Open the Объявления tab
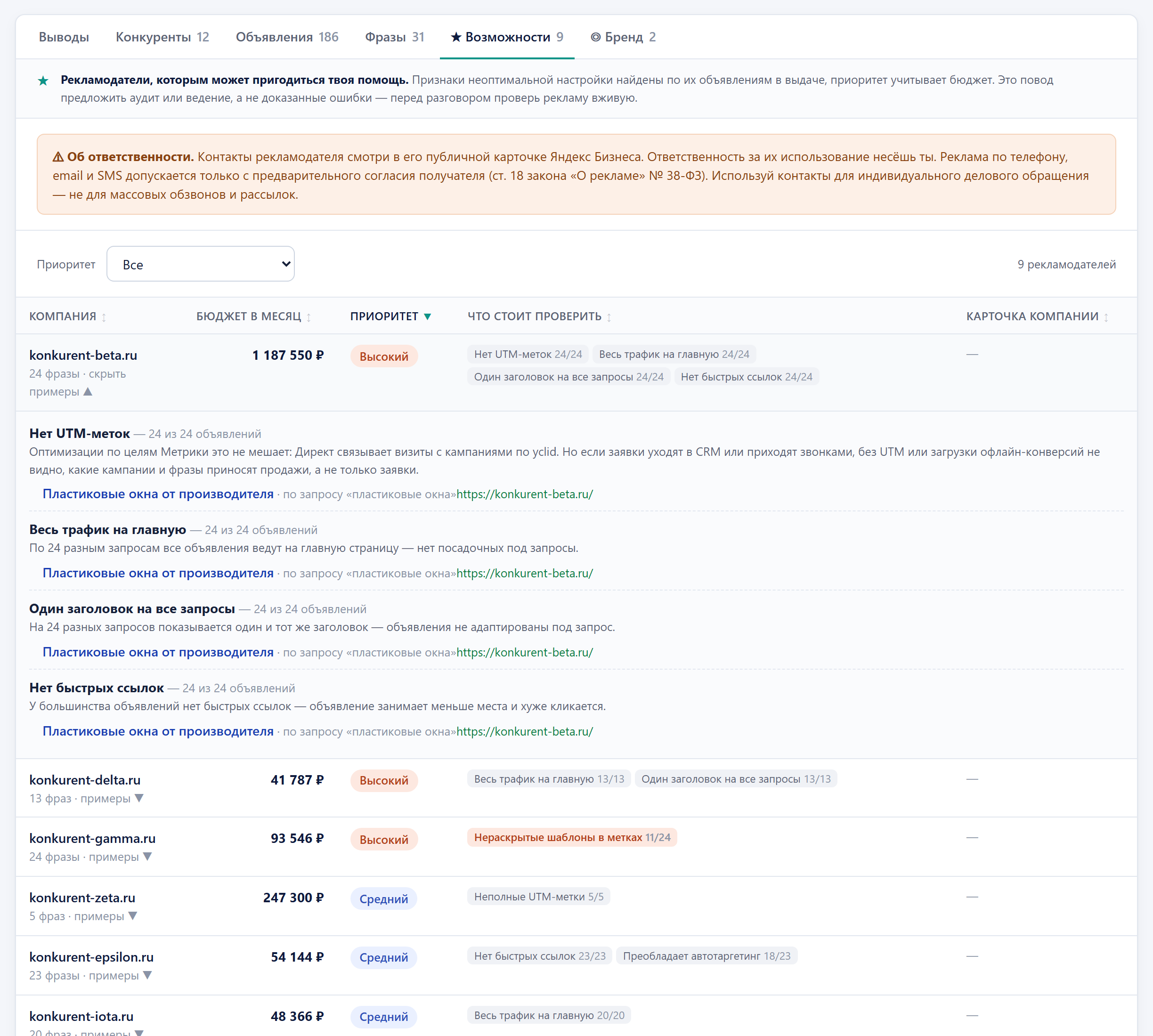This screenshot has width=1153, height=1036. 287,37
